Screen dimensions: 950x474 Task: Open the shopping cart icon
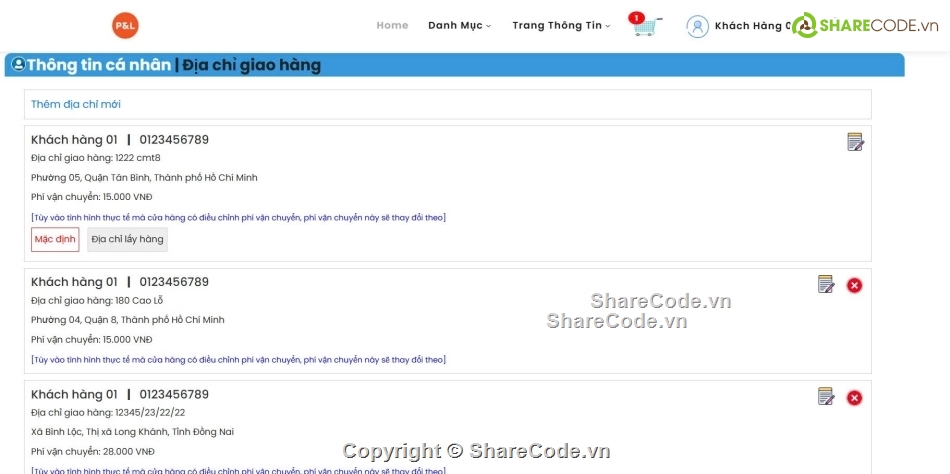pyautogui.click(x=647, y=27)
